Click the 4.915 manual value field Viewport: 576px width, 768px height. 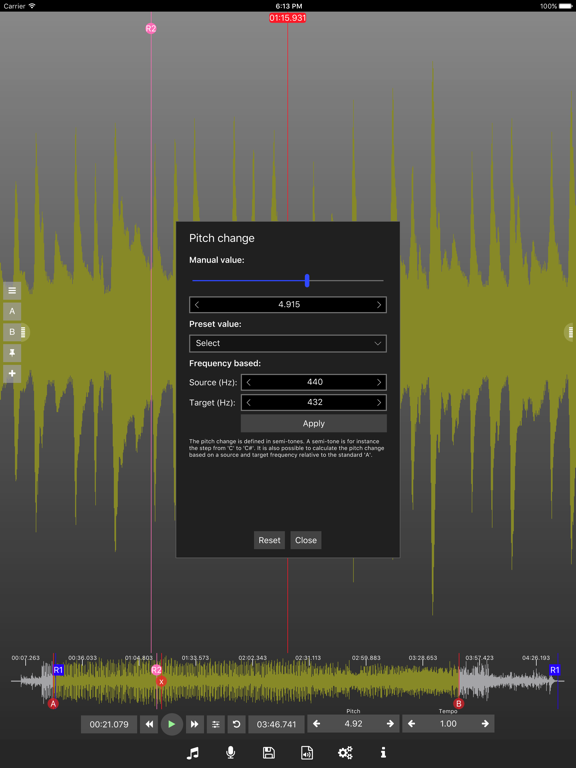tap(288, 305)
